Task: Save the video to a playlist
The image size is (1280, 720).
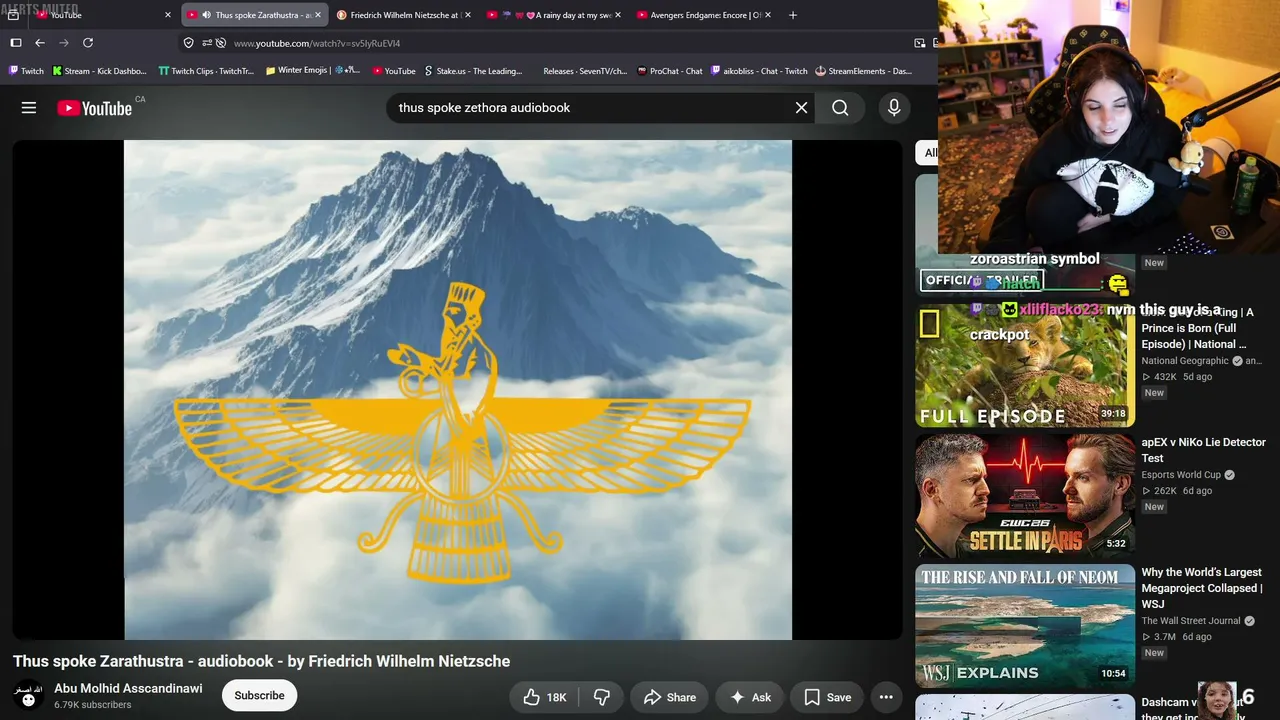Action: (x=828, y=697)
